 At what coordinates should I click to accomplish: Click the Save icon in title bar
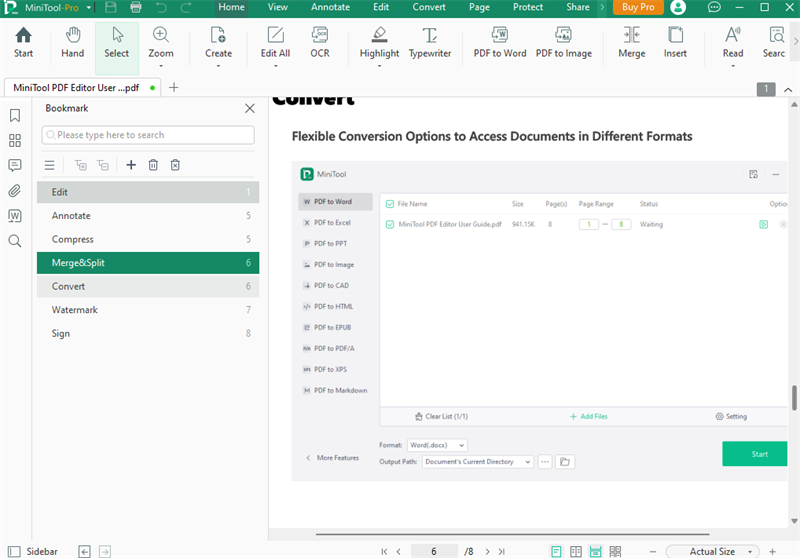click(110, 7)
